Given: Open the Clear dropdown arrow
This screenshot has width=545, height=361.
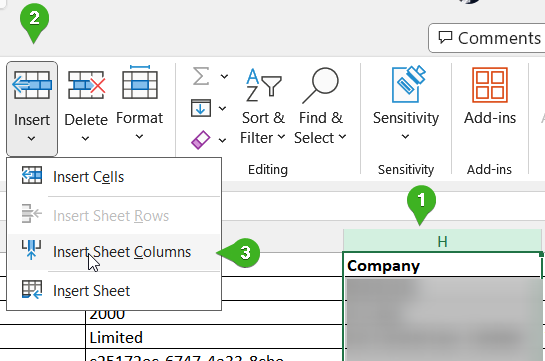Looking at the screenshot, I should 222,140.
